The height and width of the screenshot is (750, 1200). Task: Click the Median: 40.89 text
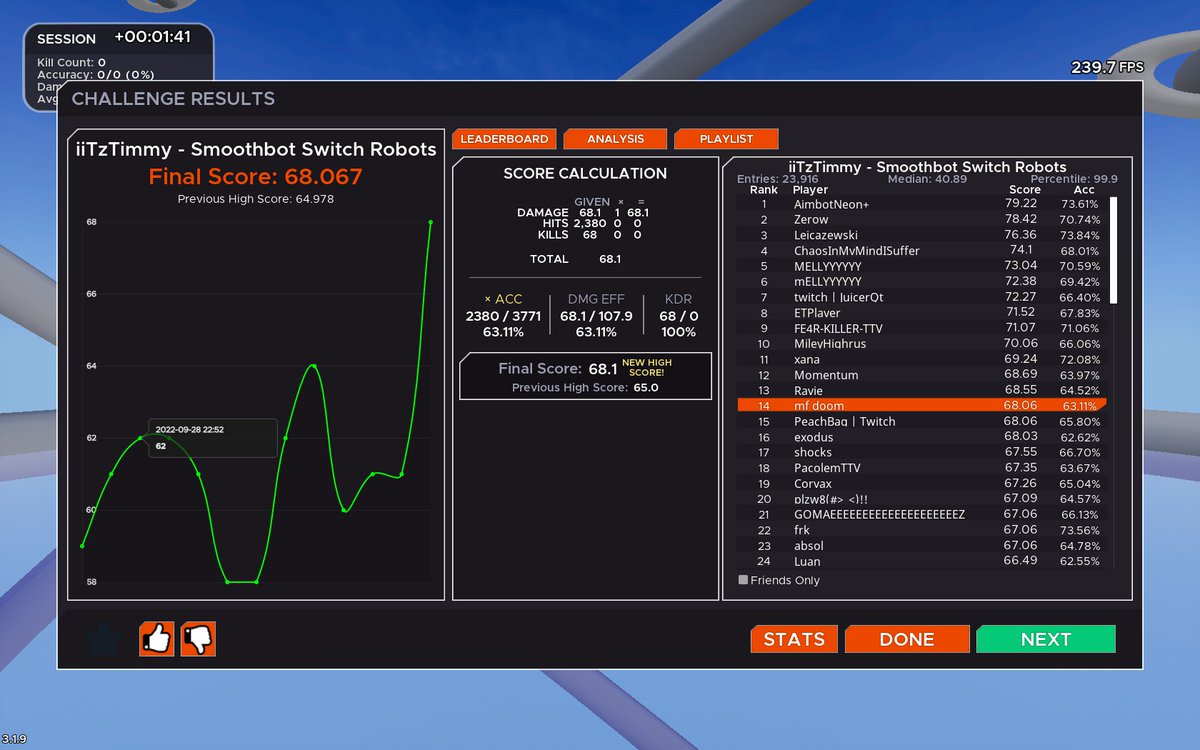point(927,179)
